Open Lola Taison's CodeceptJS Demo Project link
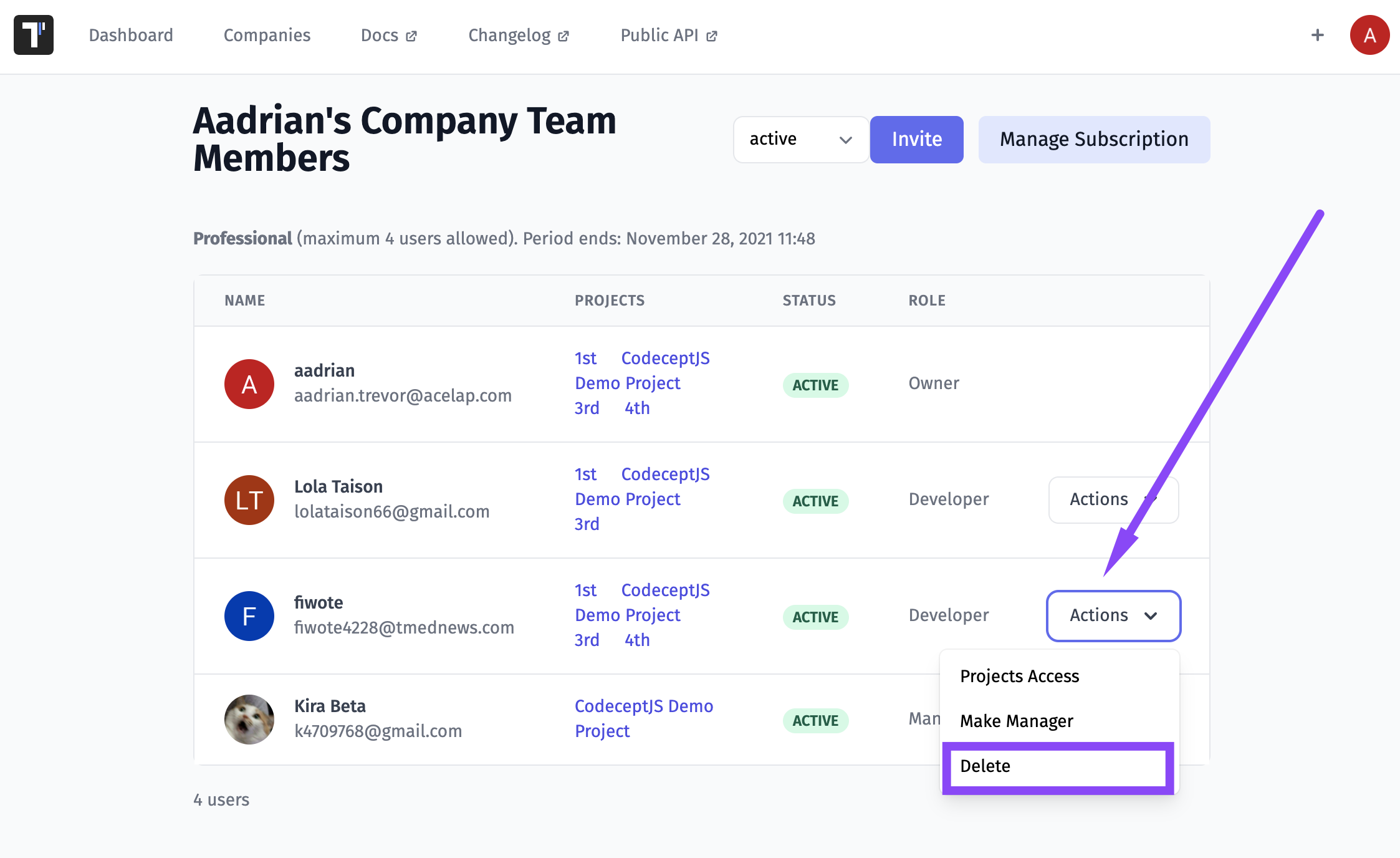This screenshot has width=1400, height=858. (642, 486)
